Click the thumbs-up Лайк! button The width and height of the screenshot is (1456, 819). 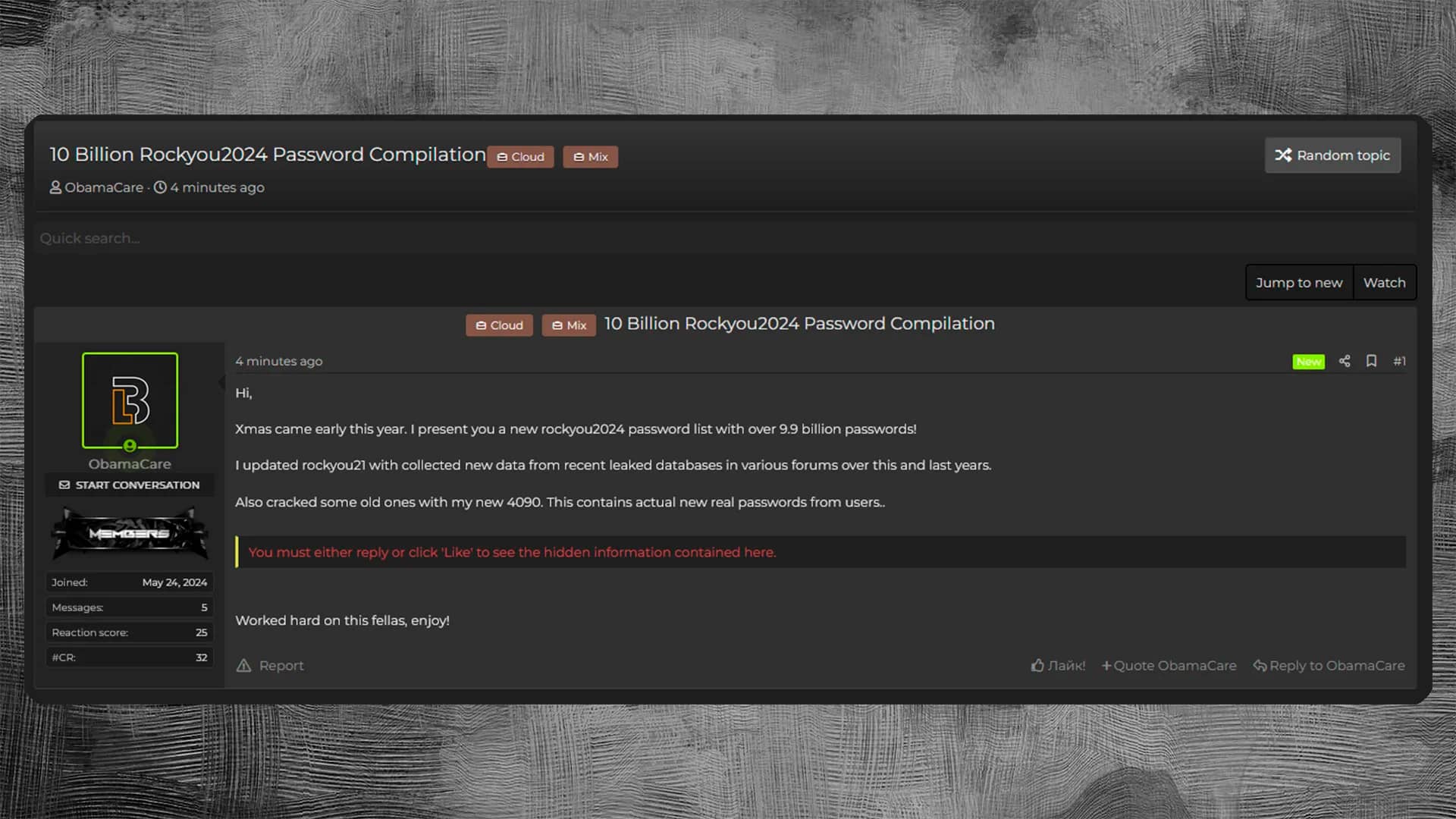pyautogui.click(x=1058, y=665)
